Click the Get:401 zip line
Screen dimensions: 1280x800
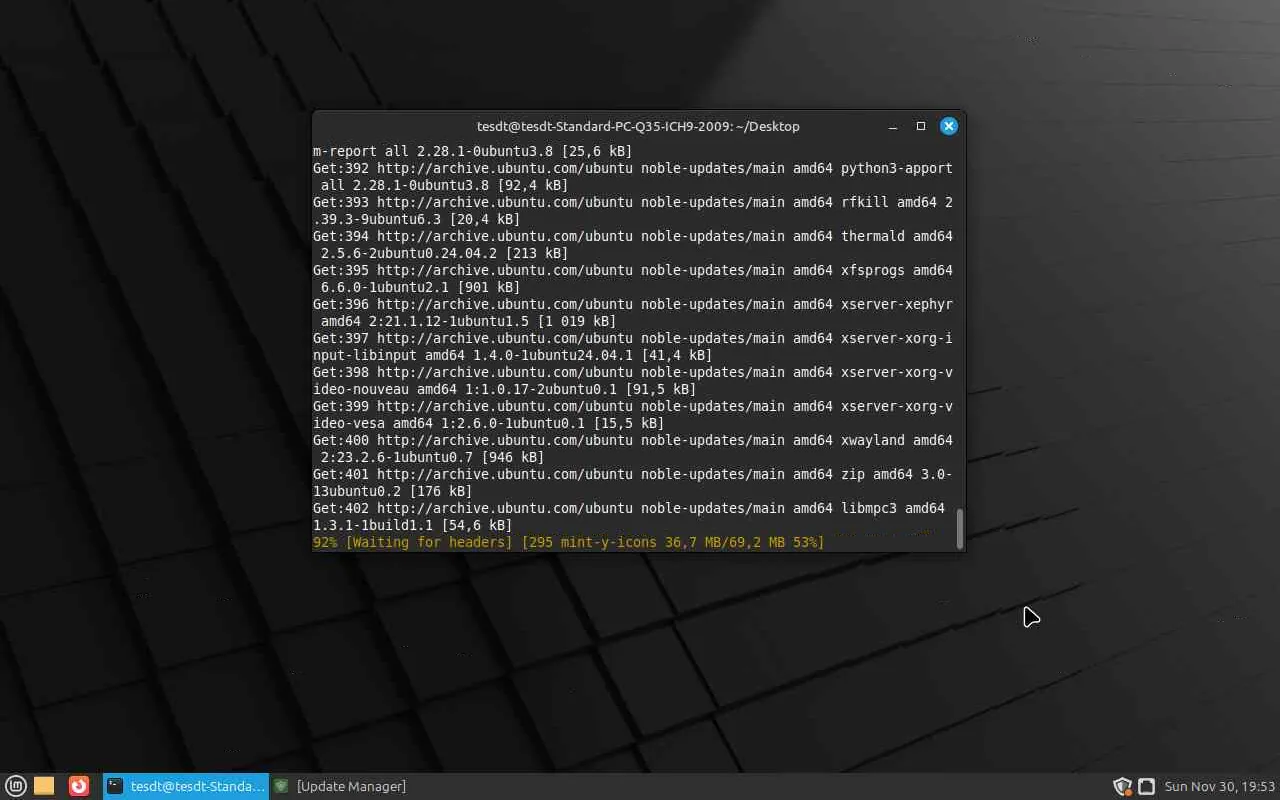point(633,474)
